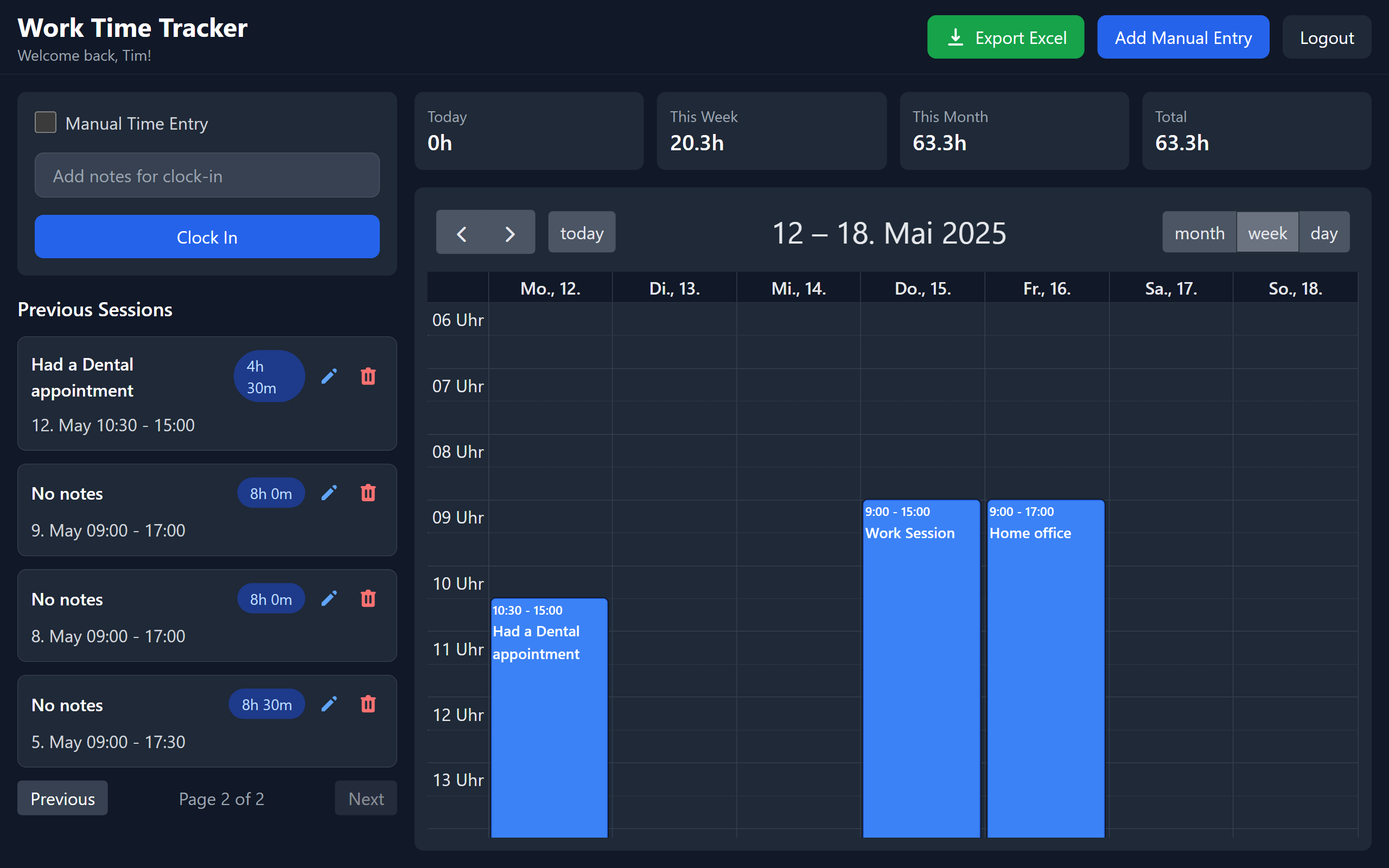This screenshot has height=868, width=1389.
Task: Edit the 9. May session entry
Action: click(329, 493)
